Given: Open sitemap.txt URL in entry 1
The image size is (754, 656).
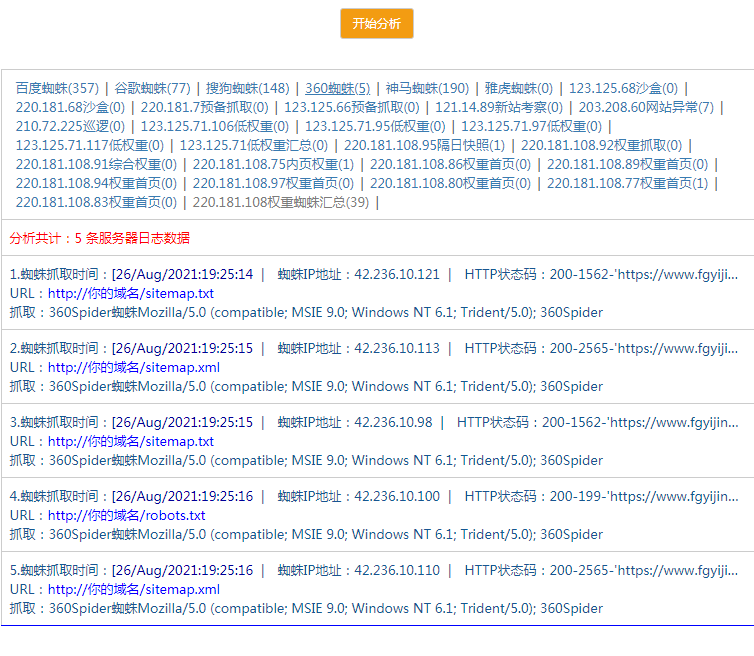Looking at the screenshot, I should 131,293.
